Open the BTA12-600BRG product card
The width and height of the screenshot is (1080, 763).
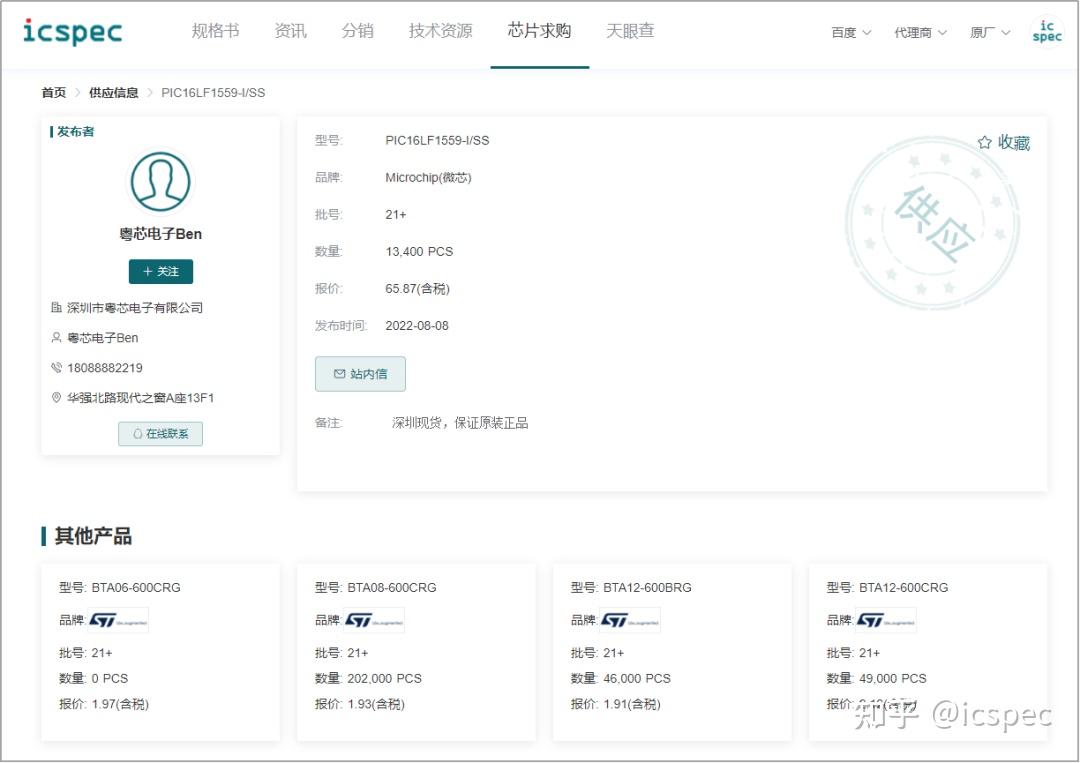(x=671, y=655)
